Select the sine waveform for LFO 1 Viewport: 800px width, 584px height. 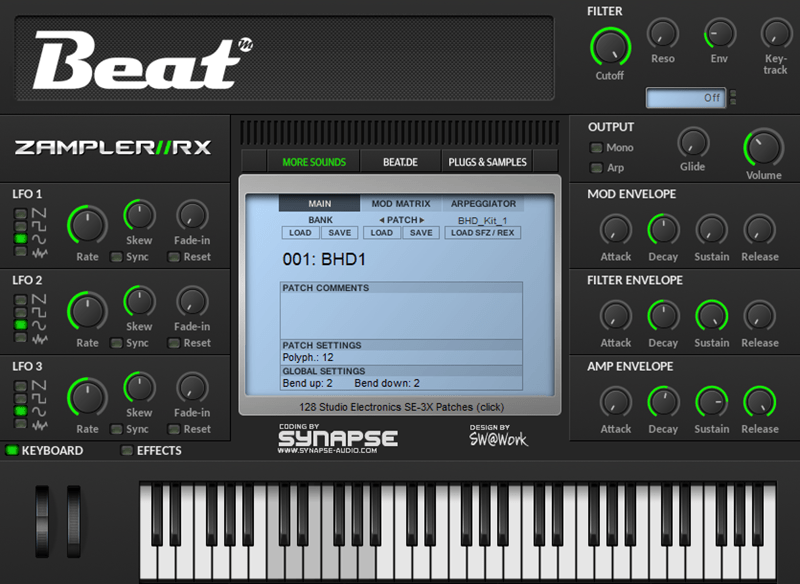20,235
